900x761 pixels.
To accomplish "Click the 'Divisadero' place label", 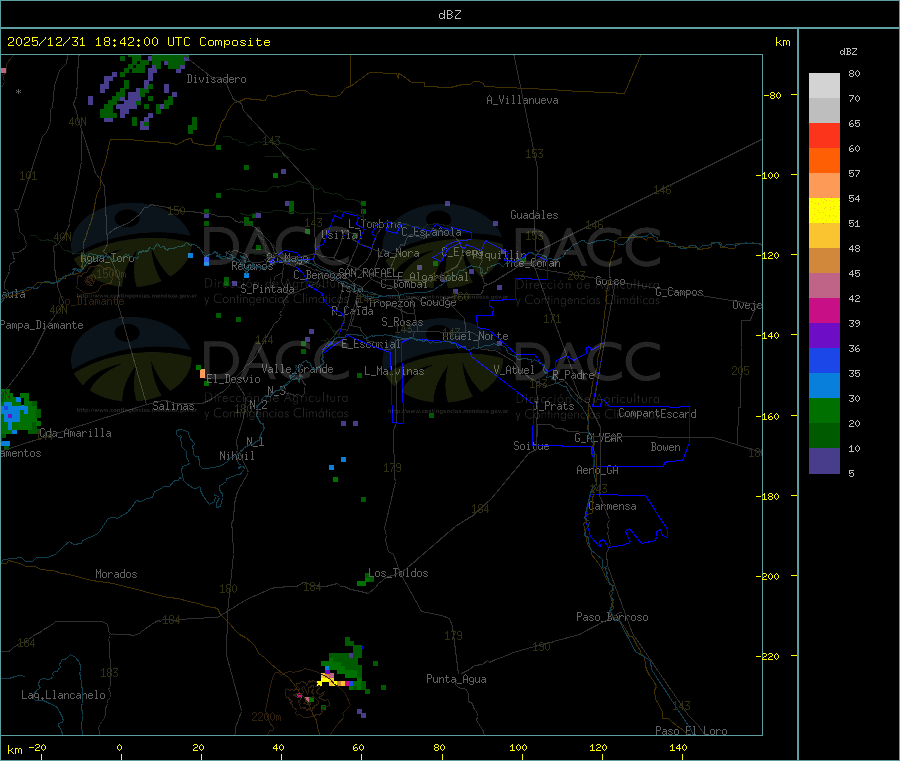I will [216, 79].
